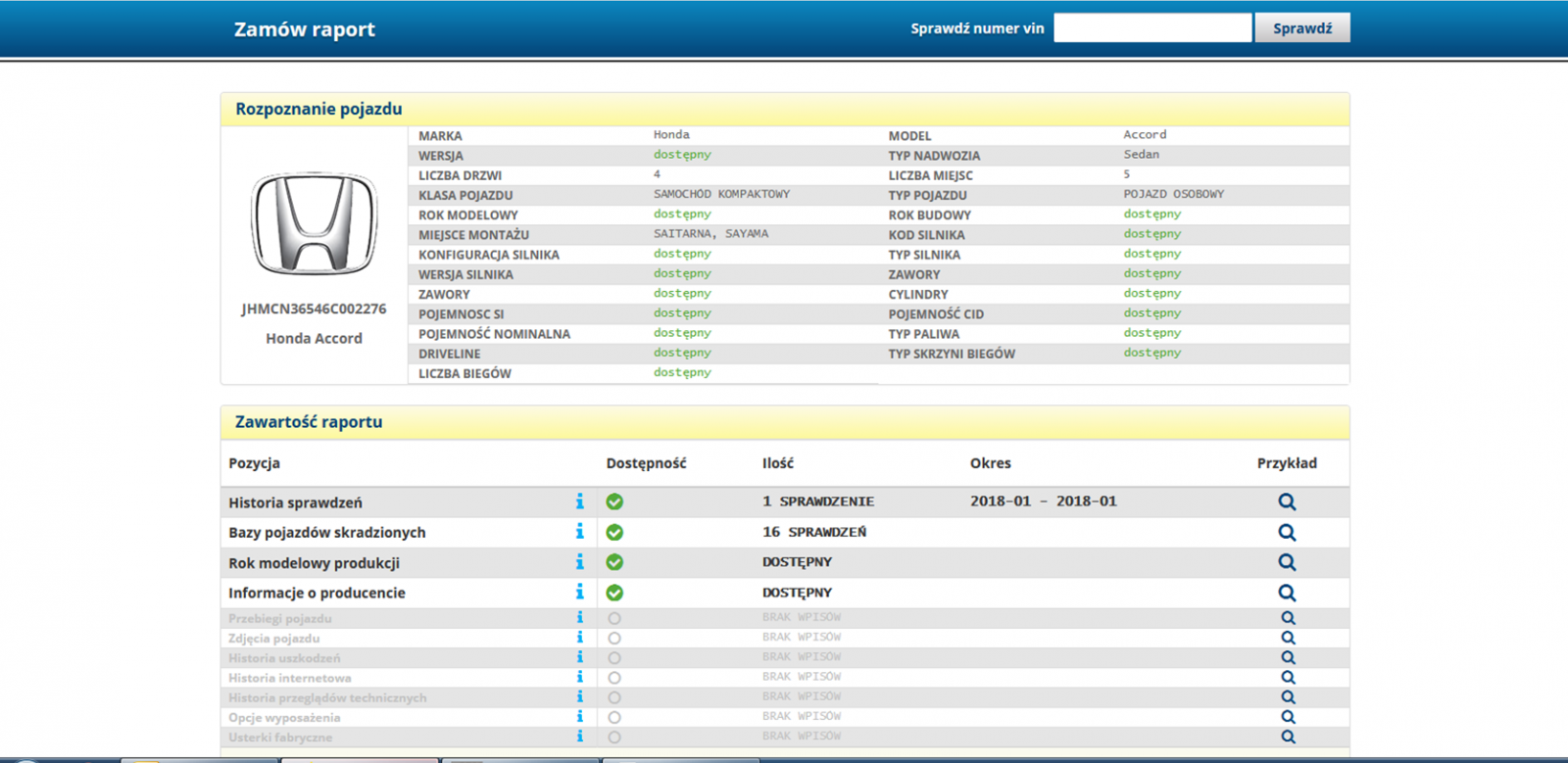Click the SAMOCHÓD KOMPAKTOWY class value
The width and height of the screenshot is (1568, 763).
721,194
